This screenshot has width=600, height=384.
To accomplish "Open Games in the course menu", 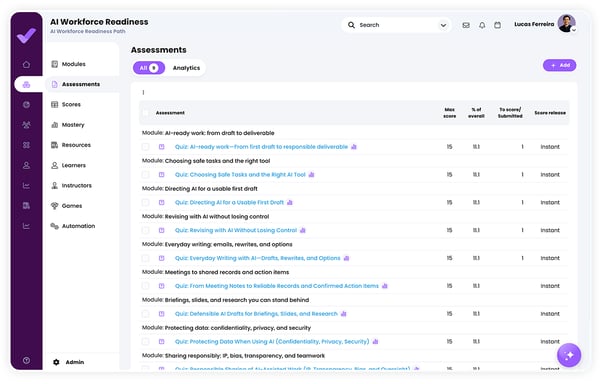I will 67,206.
